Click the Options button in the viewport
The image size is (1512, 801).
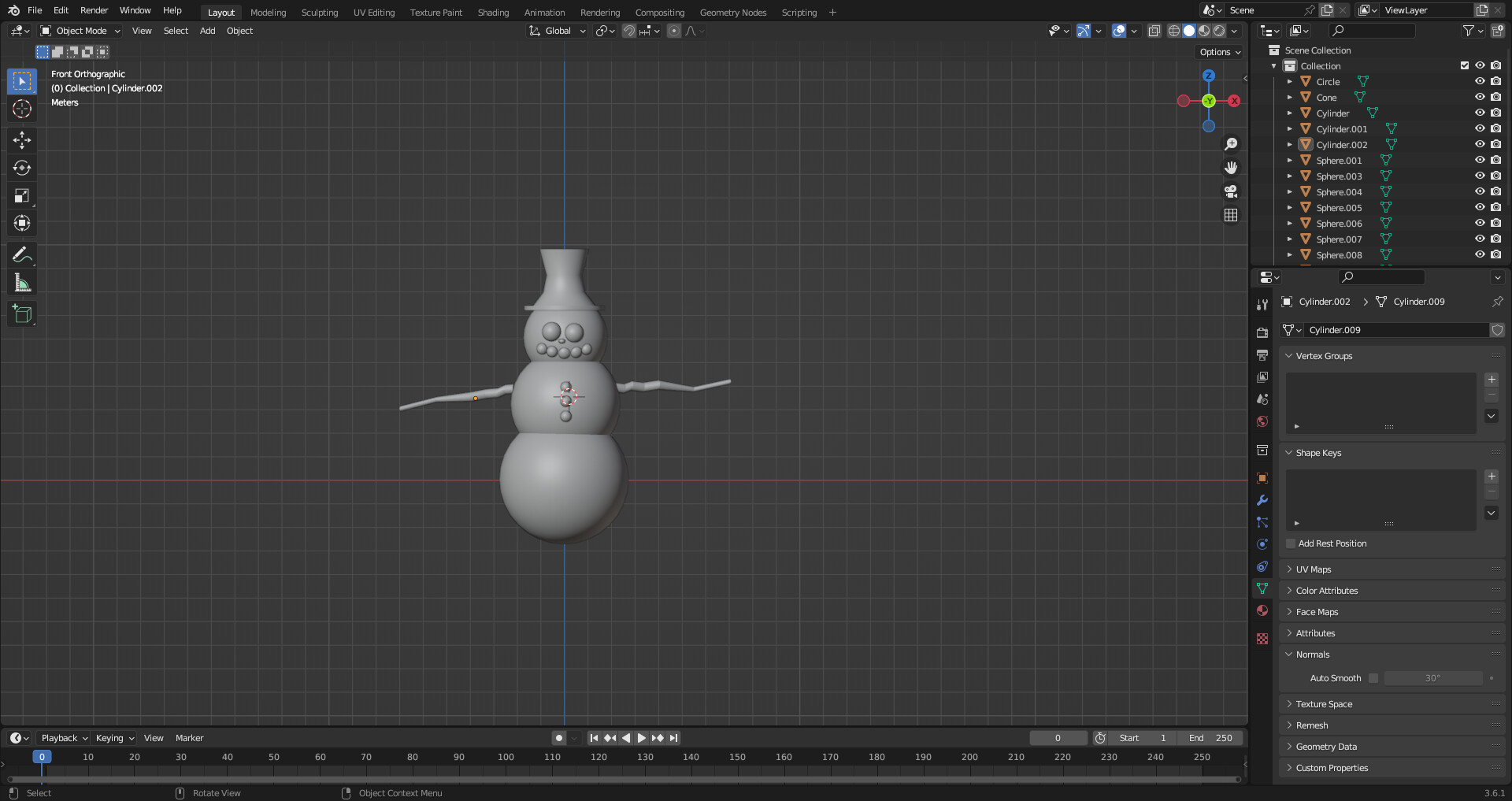[1217, 51]
